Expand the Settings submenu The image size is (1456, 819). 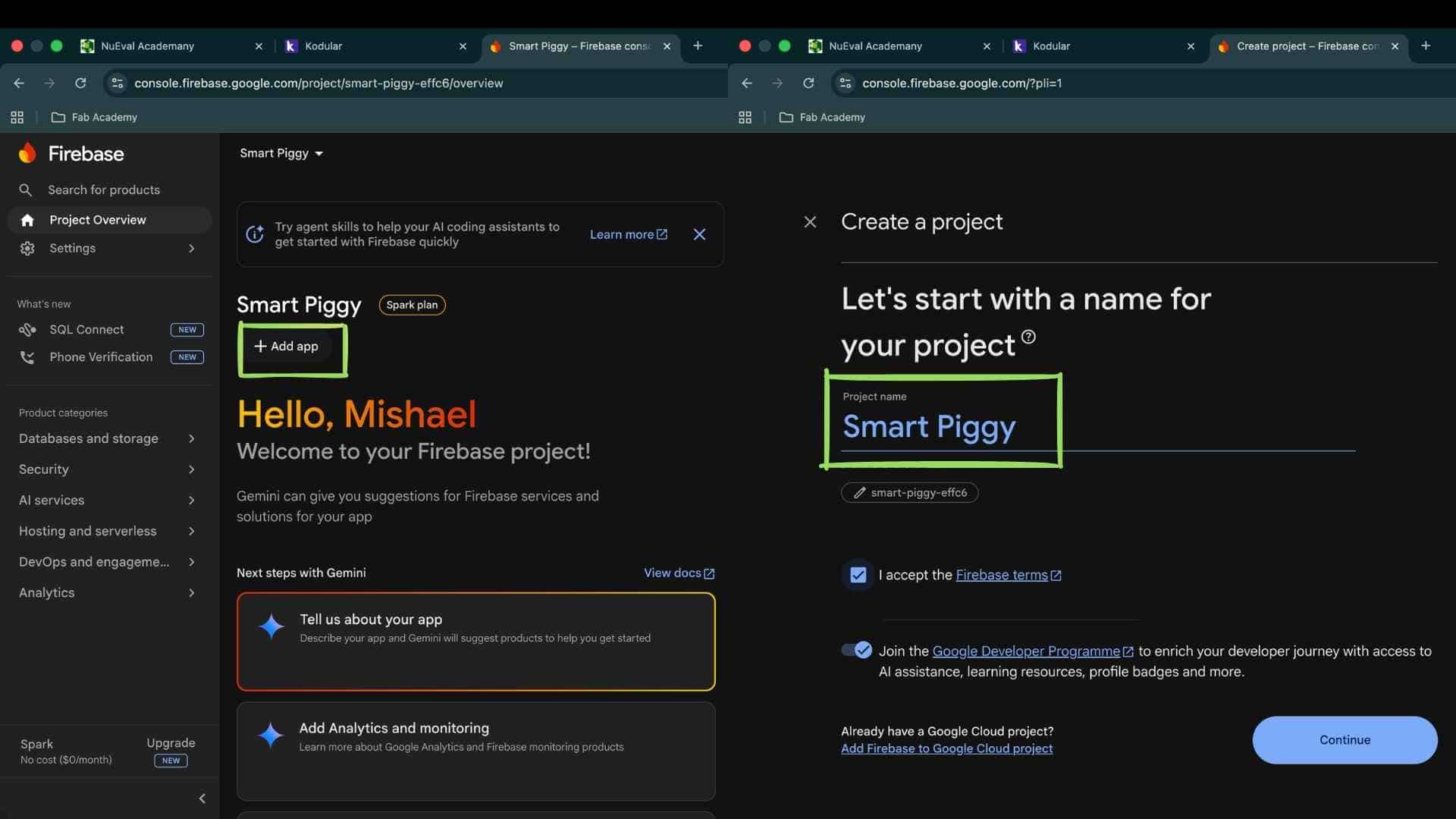[191, 248]
